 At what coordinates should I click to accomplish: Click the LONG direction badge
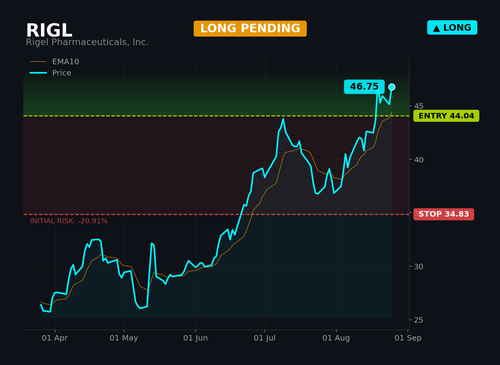click(452, 28)
